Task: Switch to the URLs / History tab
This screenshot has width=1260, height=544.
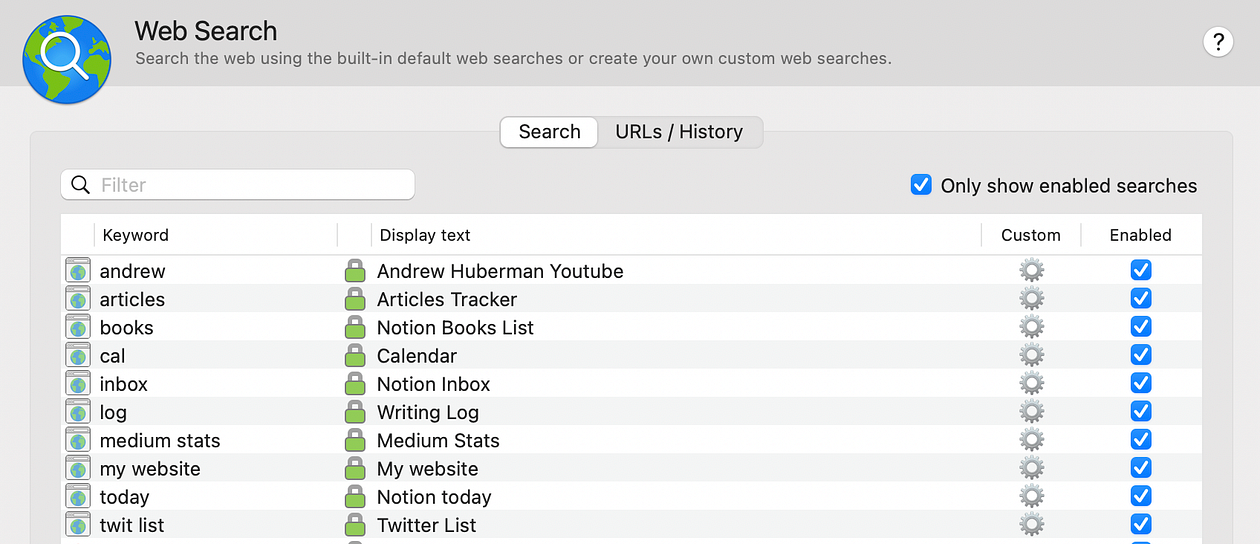Action: pos(679,132)
